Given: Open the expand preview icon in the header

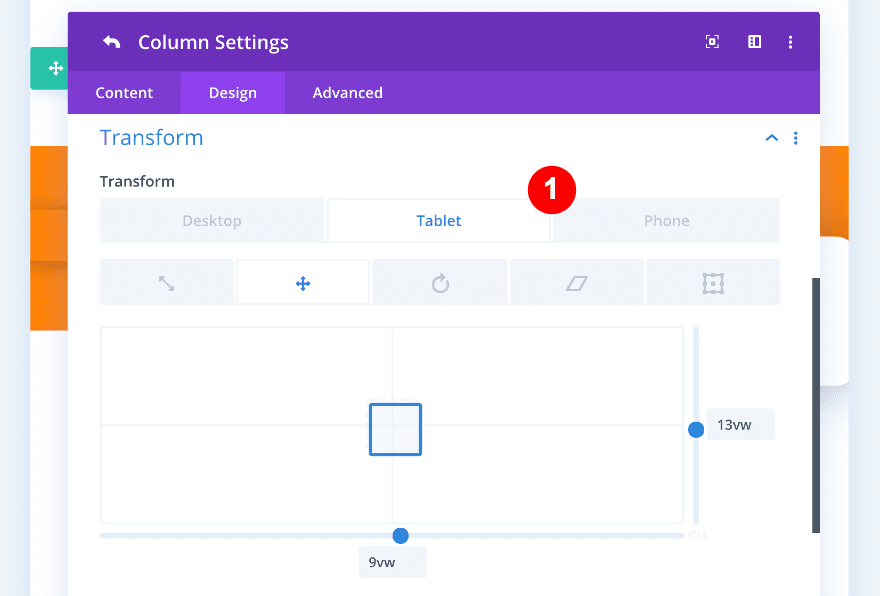Looking at the screenshot, I should pos(712,42).
